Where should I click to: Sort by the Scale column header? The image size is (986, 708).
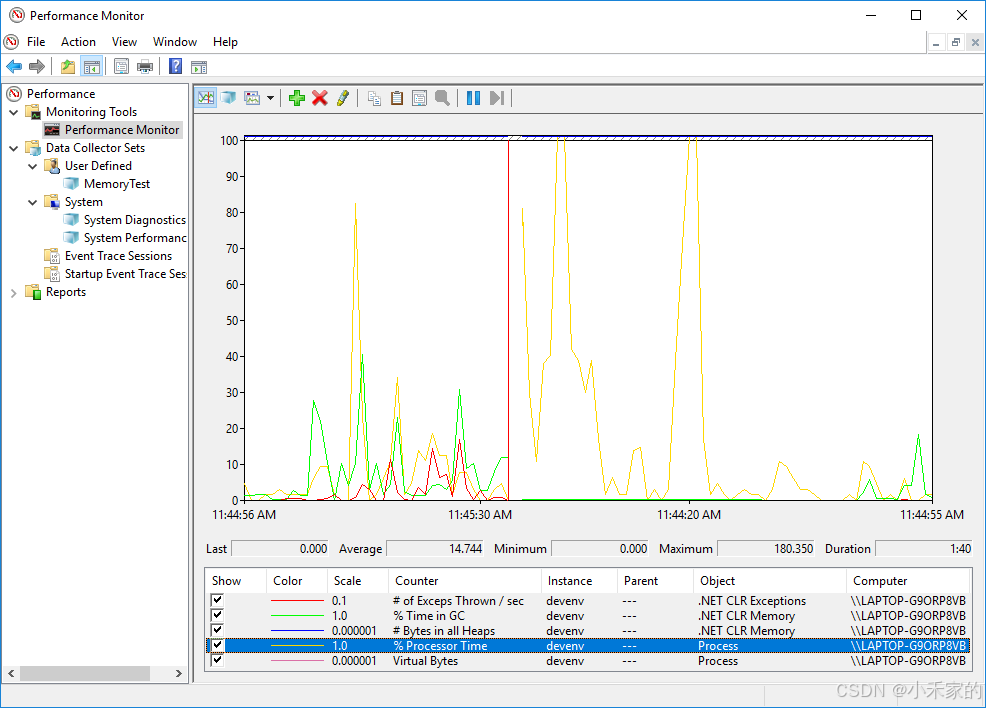point(358,581)
